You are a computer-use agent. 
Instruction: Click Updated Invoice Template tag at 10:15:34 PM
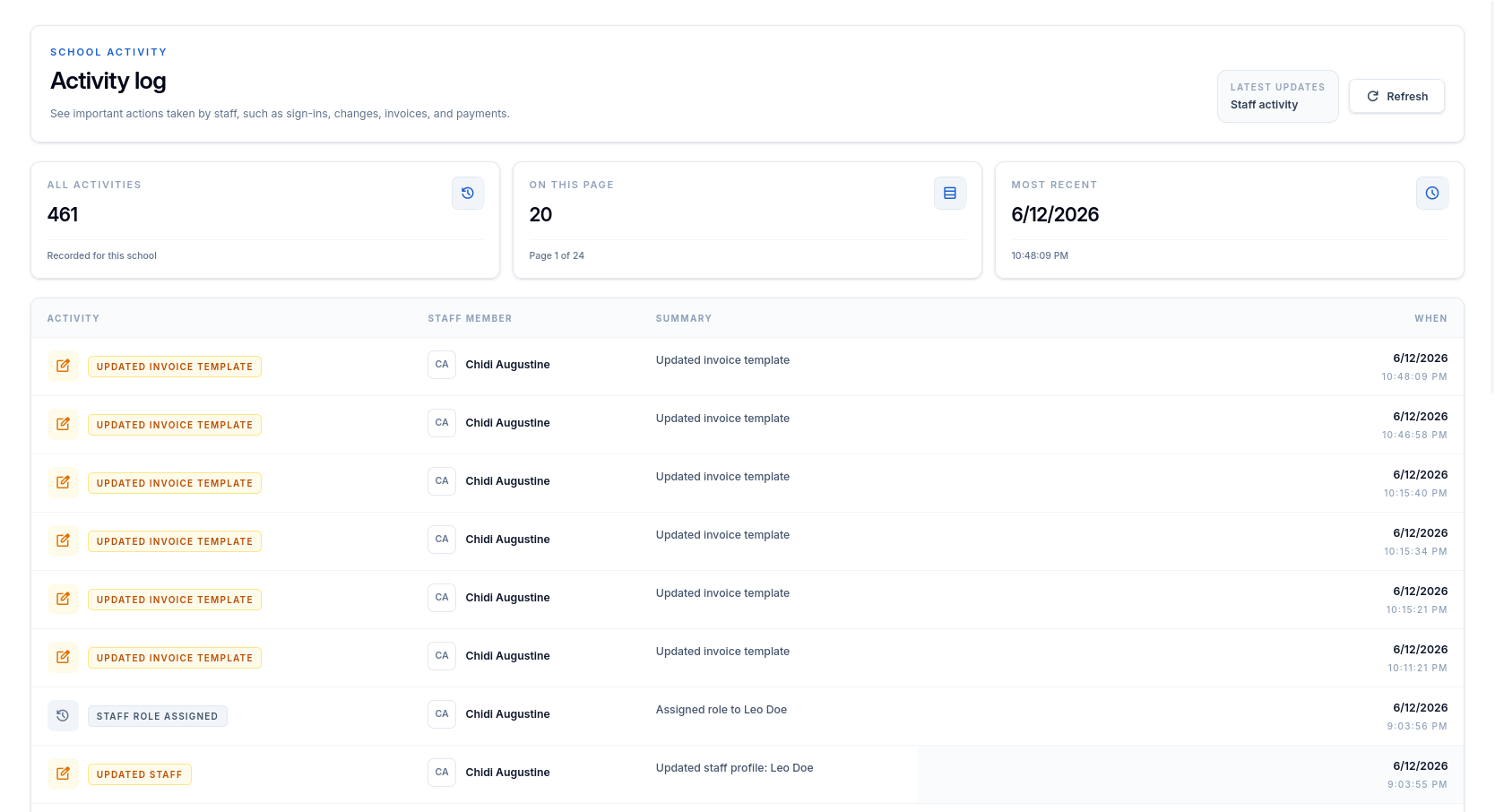tap(175, 541)
